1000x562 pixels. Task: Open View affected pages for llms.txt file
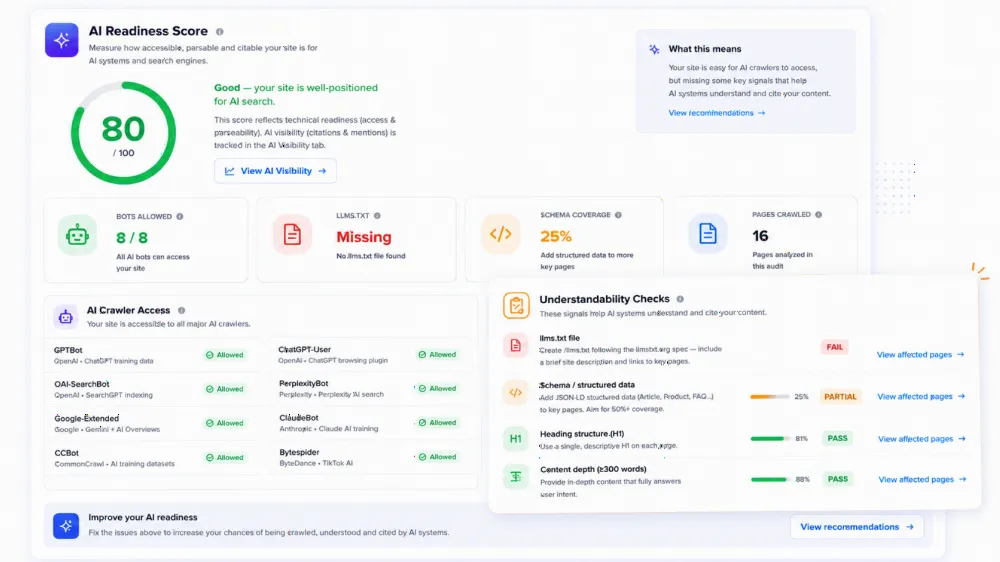tap(920, 355)
